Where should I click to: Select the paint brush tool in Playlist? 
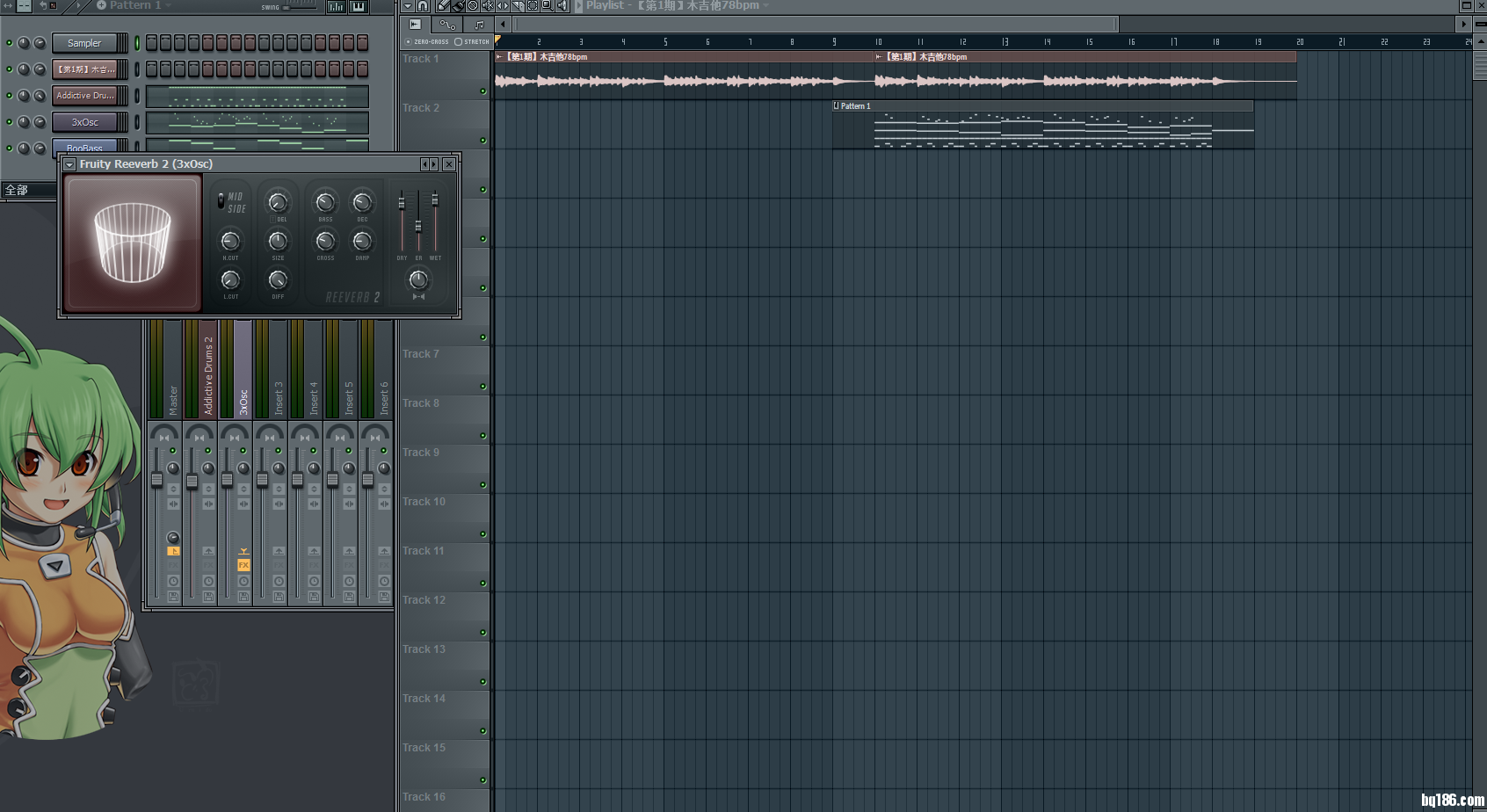point(458,6)
